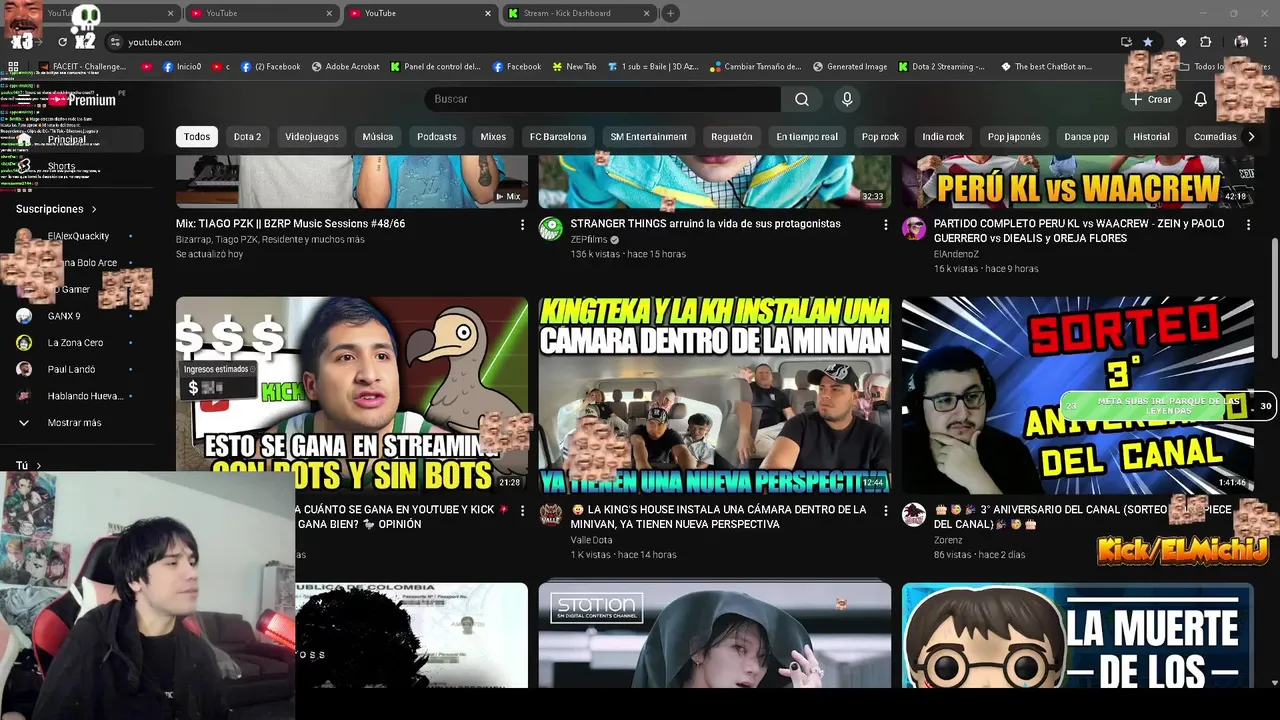The image size is (1280, 720).
Task: Click inside the Buscar search field
Action: point(603,99)
